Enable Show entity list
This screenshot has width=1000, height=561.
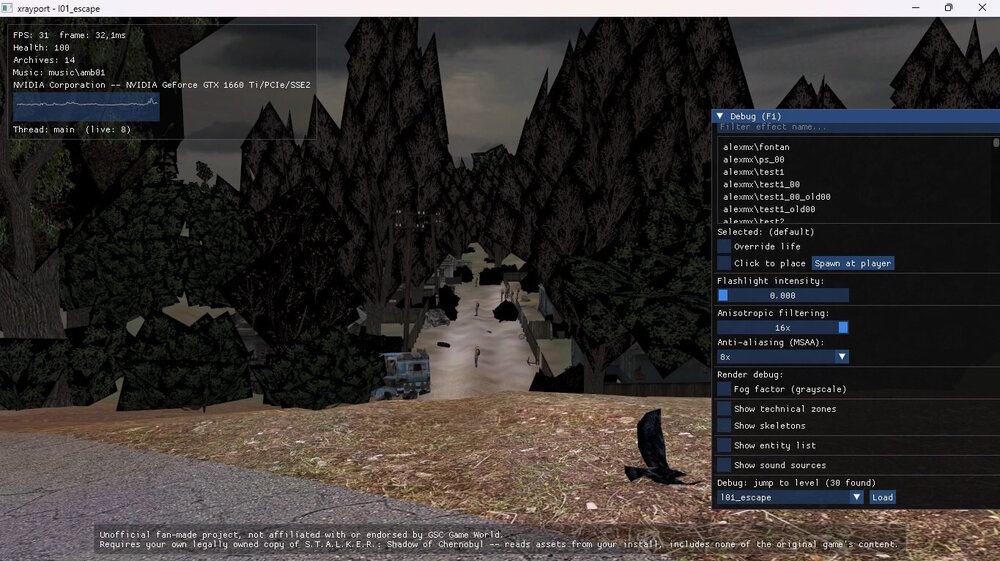[724, 445]
